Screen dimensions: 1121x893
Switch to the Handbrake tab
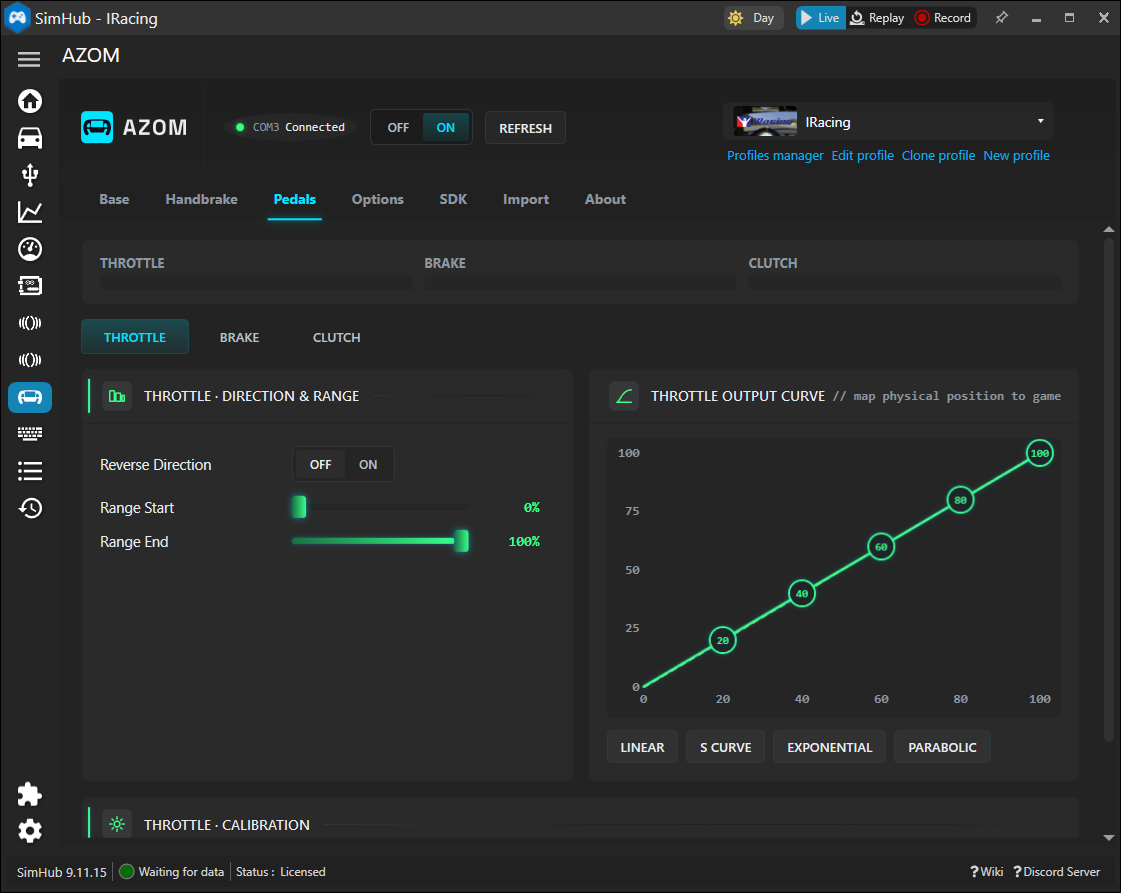tap(202, 199)
